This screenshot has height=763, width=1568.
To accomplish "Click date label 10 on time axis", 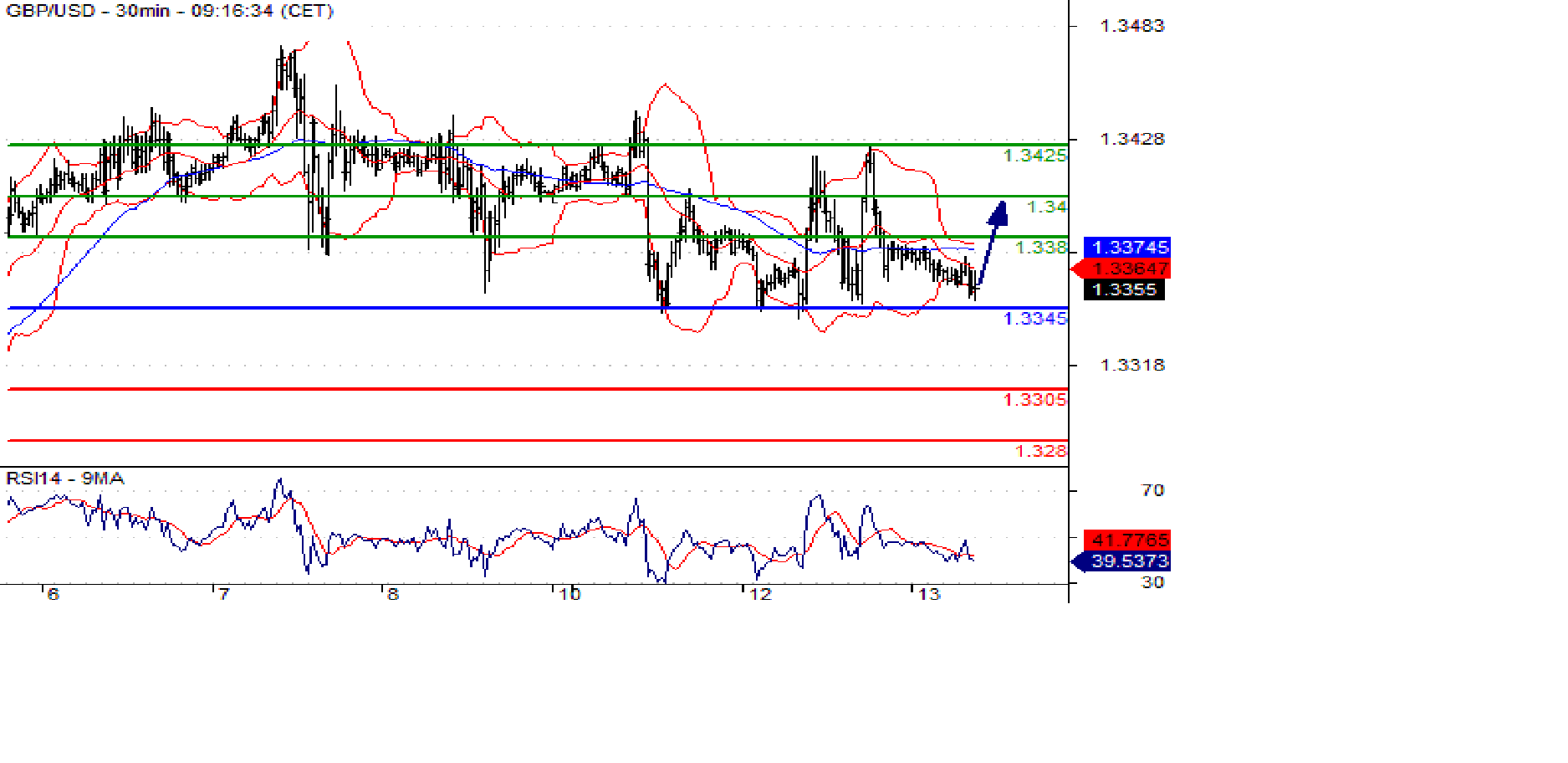I will [x=569, y=594].
